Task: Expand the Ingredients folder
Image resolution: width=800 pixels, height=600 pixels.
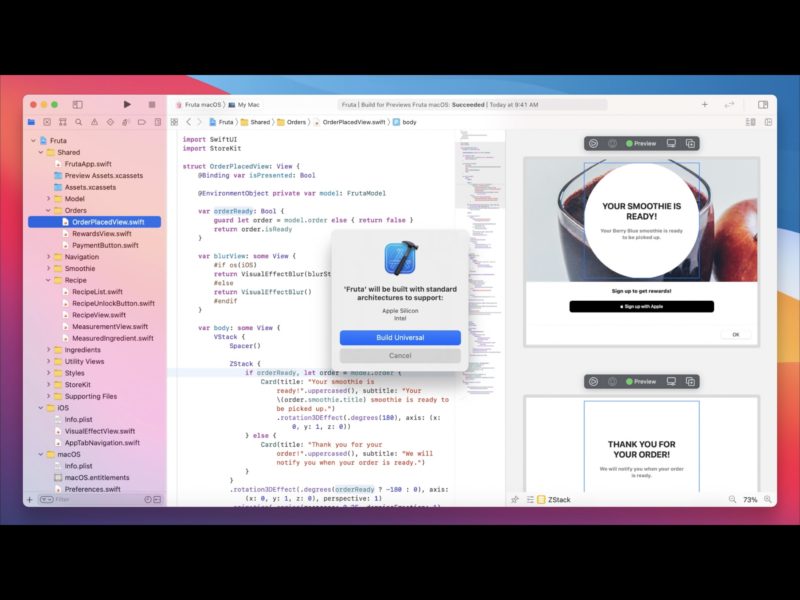Action: [49, 349]
